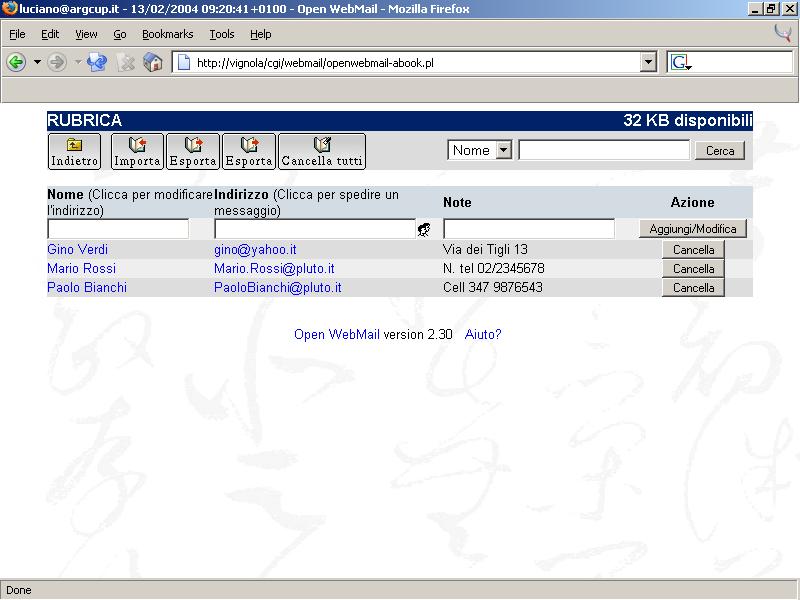Click the small icon beside the Indirizzo field
The image size is (800, 600).
click(x=424, y=230)
